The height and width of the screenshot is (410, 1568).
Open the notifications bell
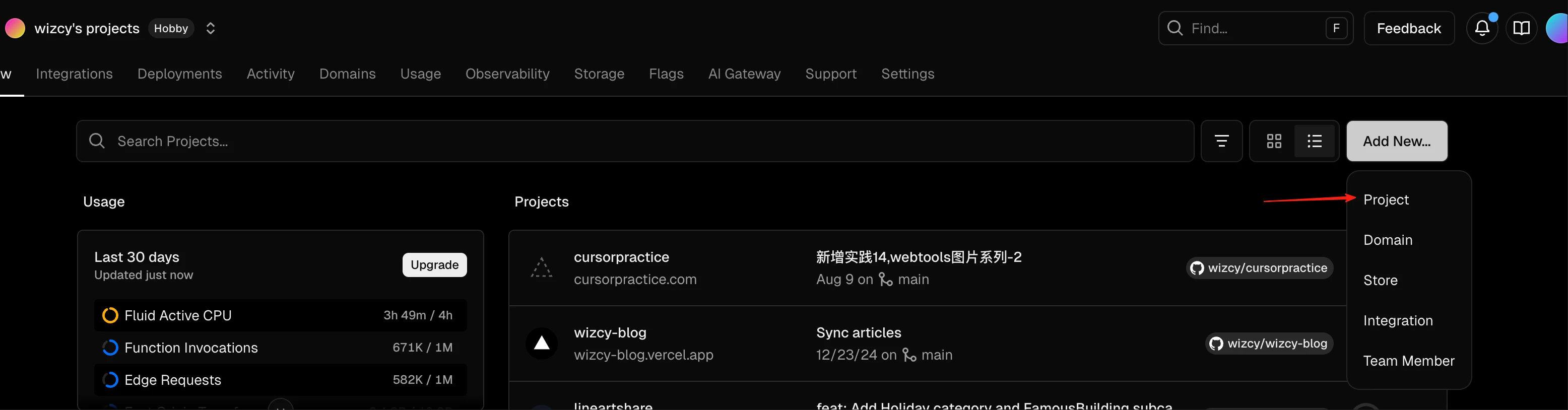(1481, 28)
